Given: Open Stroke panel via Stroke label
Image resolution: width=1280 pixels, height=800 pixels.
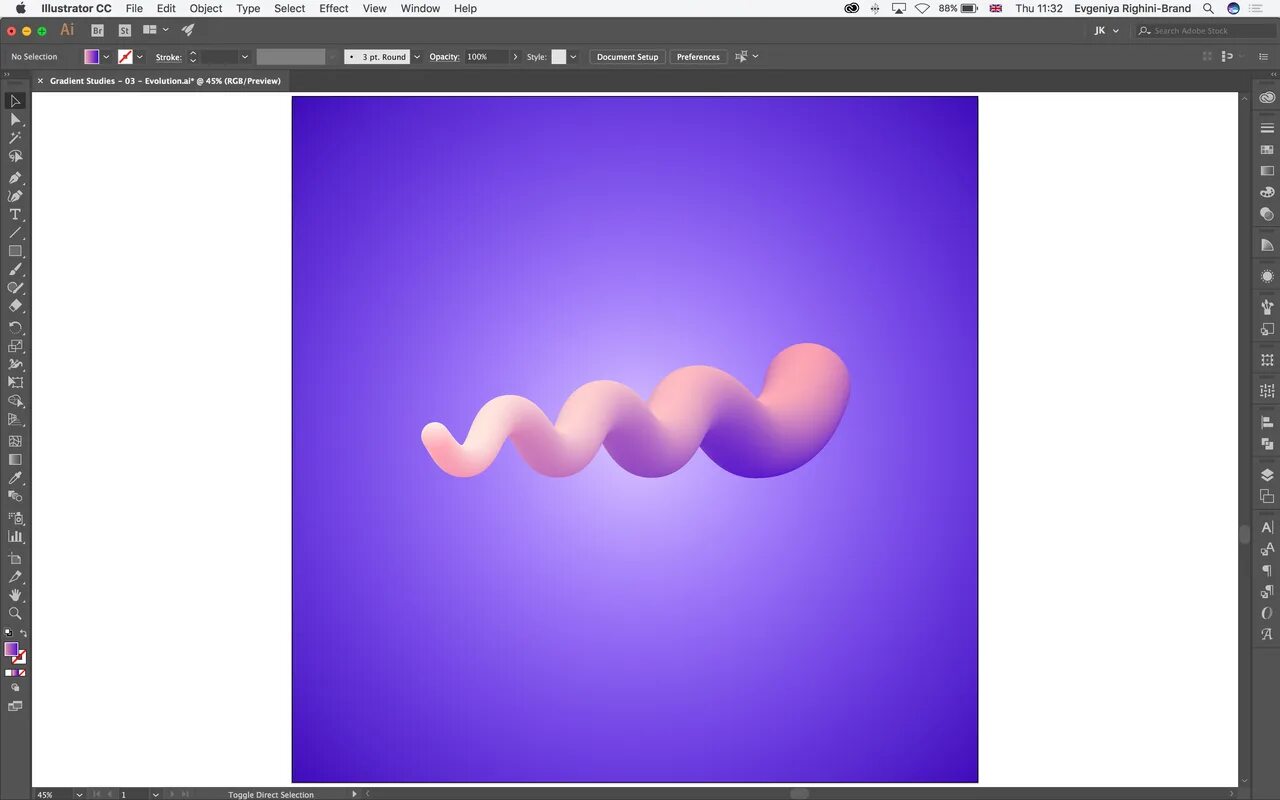Looking at the screenshot, I should click(x=168, y=57).
